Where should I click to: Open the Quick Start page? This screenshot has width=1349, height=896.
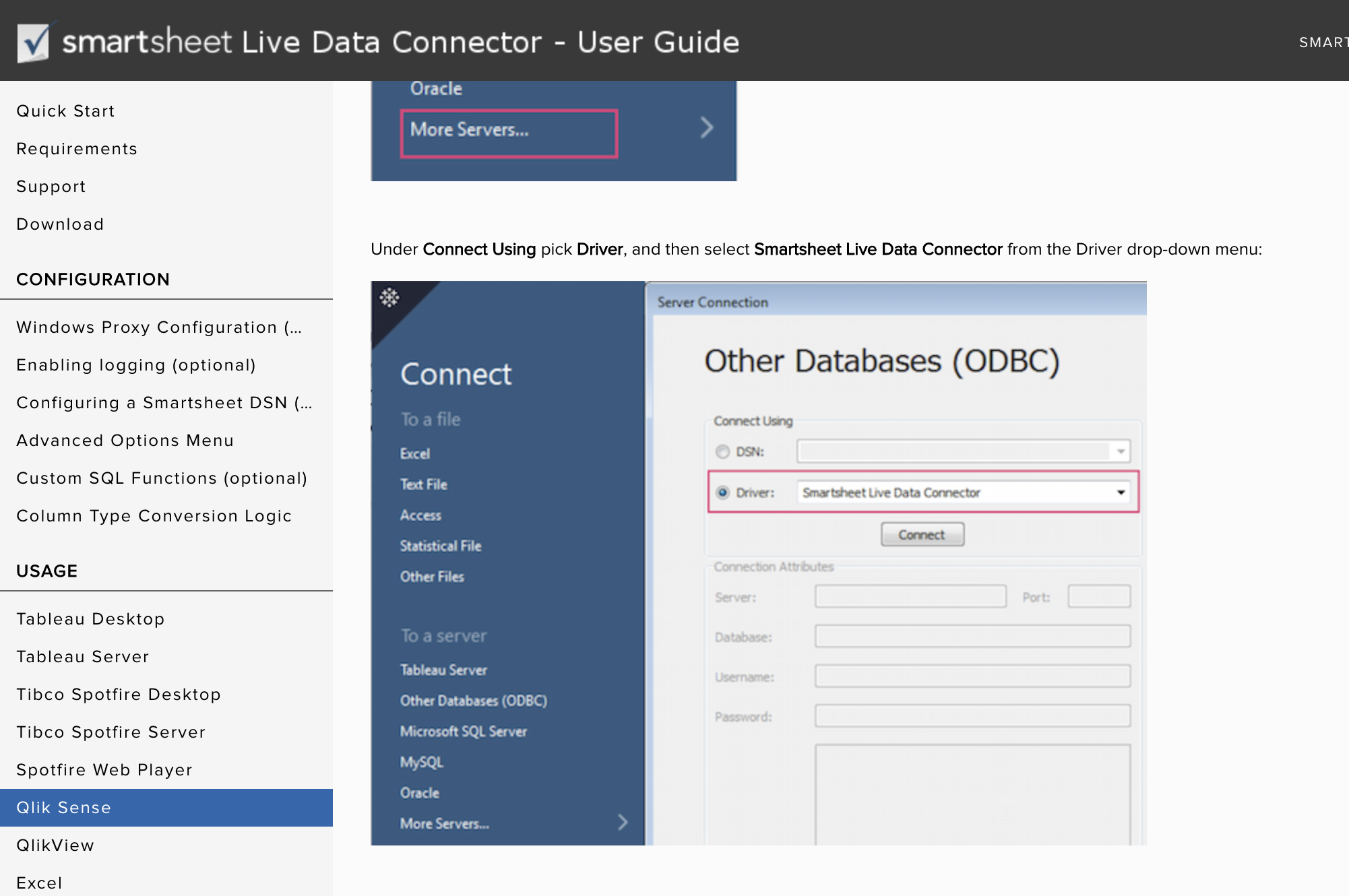65,110
